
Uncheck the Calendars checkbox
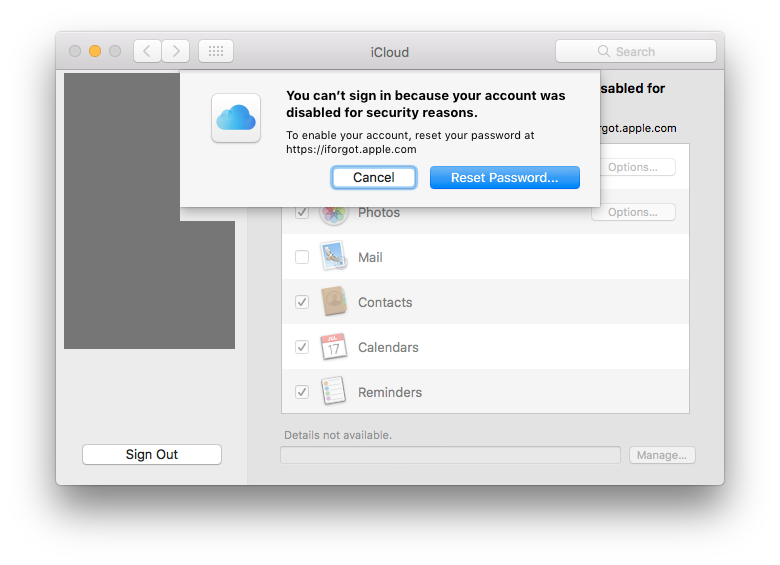point(302,347)
